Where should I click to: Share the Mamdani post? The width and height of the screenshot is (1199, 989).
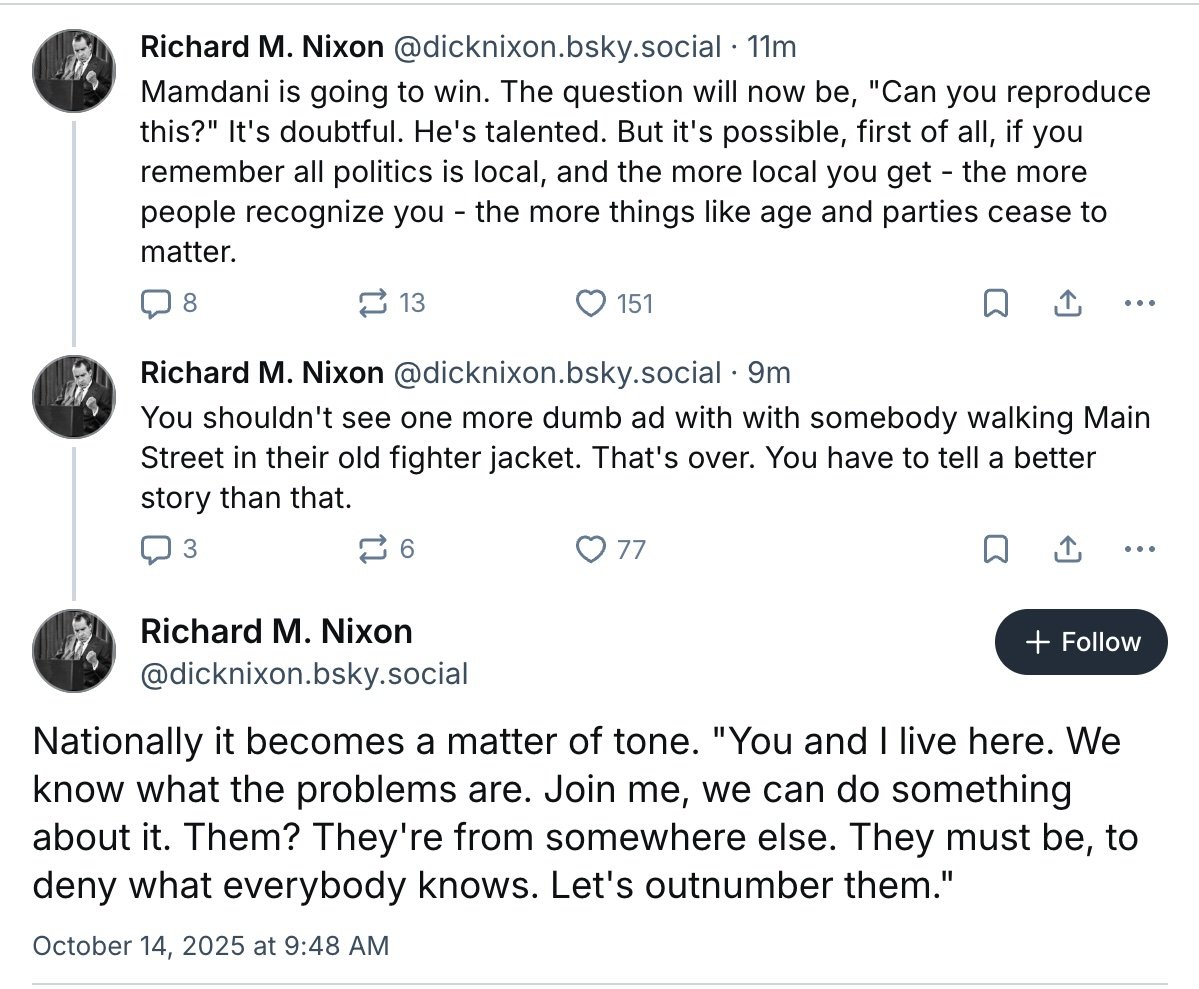pyautogui.click(x=1067, y=303)
